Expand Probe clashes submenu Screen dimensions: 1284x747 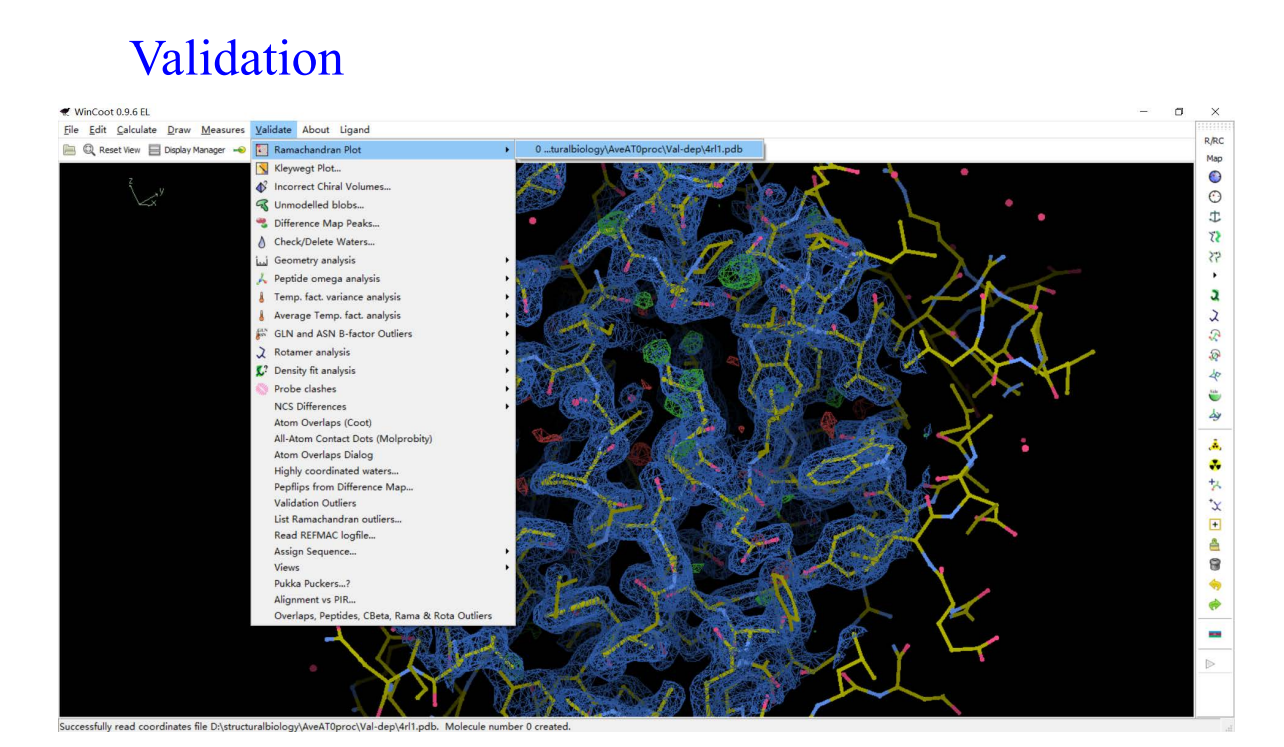383,389
